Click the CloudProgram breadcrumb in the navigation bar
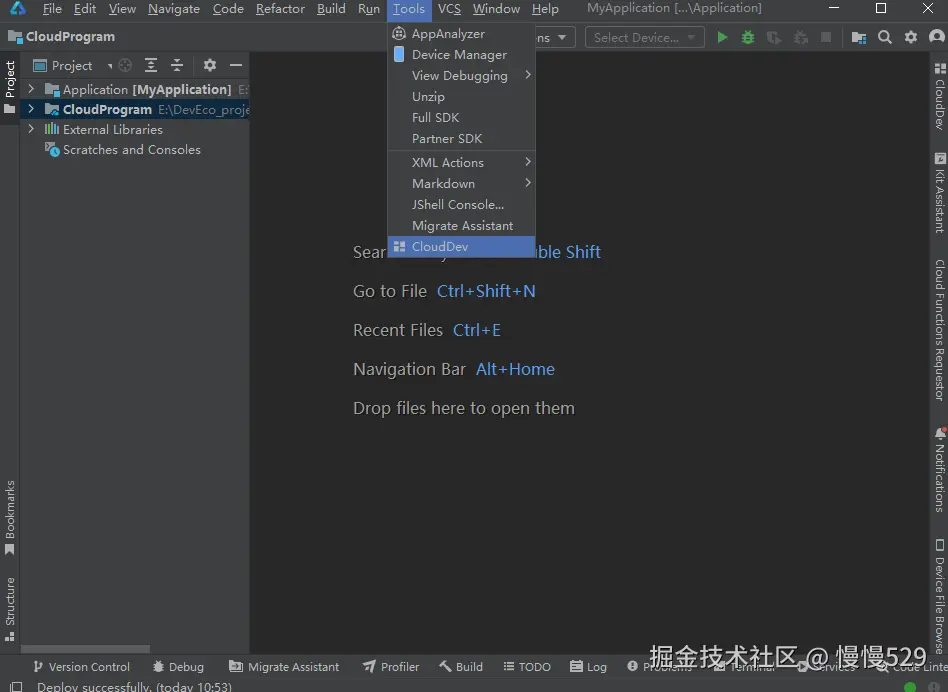 [62, 37]
